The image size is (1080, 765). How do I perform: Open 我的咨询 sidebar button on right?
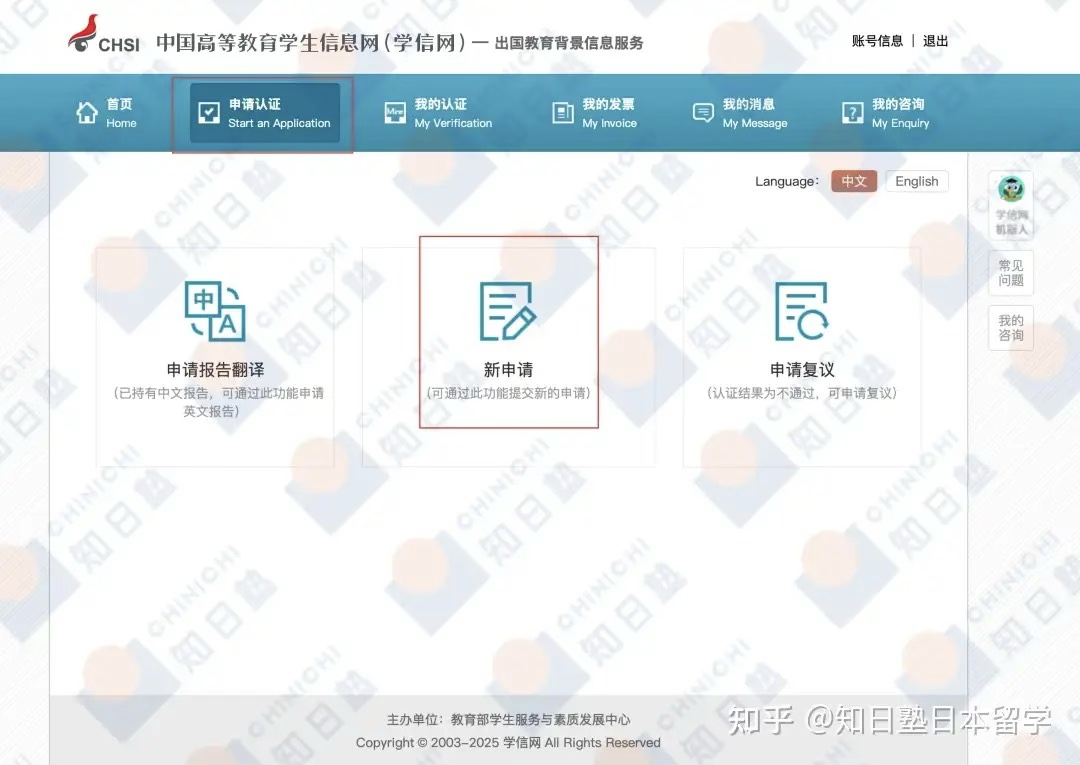point(1011,328)
